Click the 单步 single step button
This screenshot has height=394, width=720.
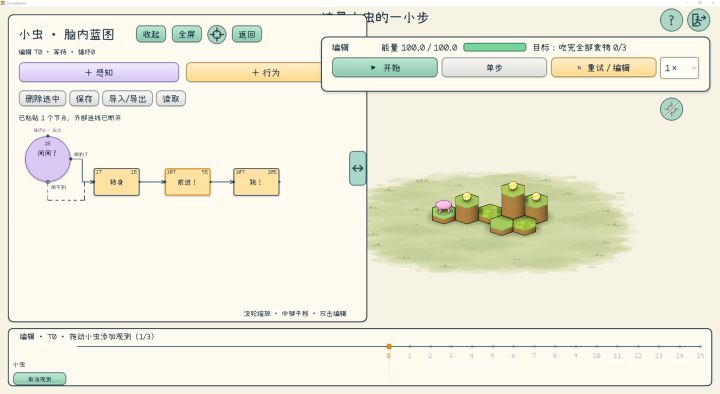click(x=494, y=68)
